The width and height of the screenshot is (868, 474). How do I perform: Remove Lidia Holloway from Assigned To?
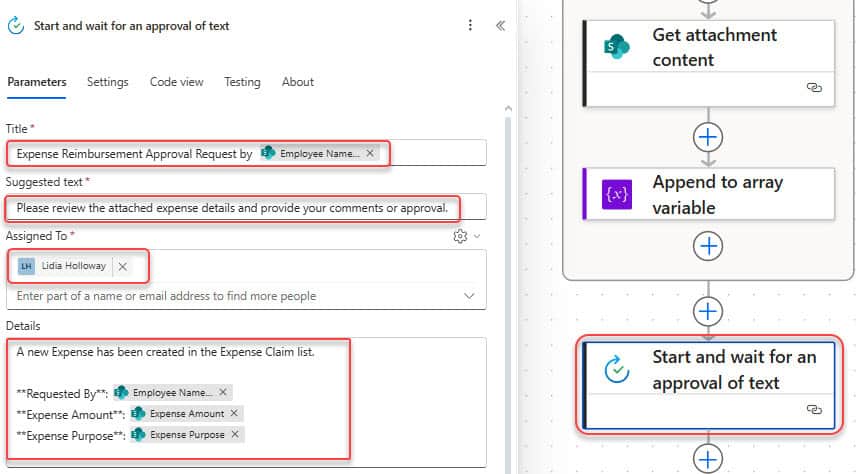(122, 266)
